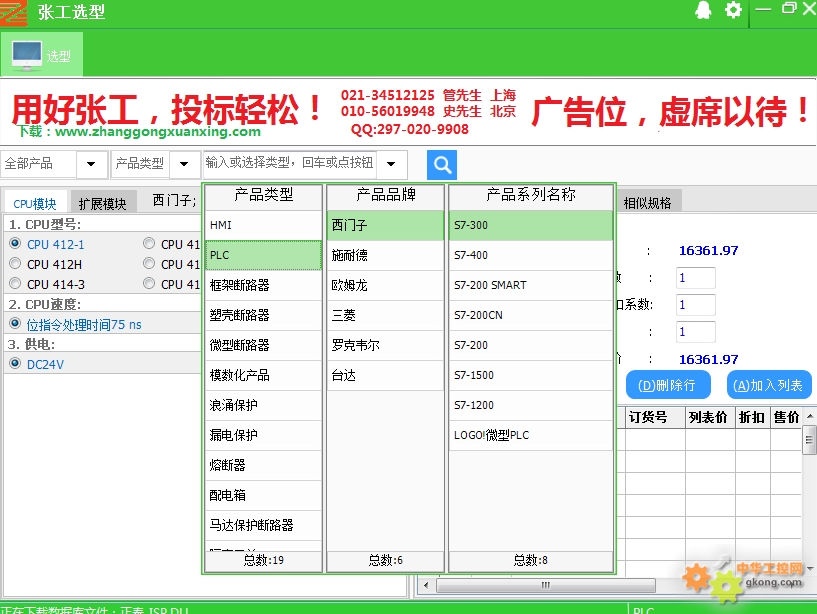Select brand 西门子
Image resolution: width=817 pixels, height=614 pixels.
(385, 225)
